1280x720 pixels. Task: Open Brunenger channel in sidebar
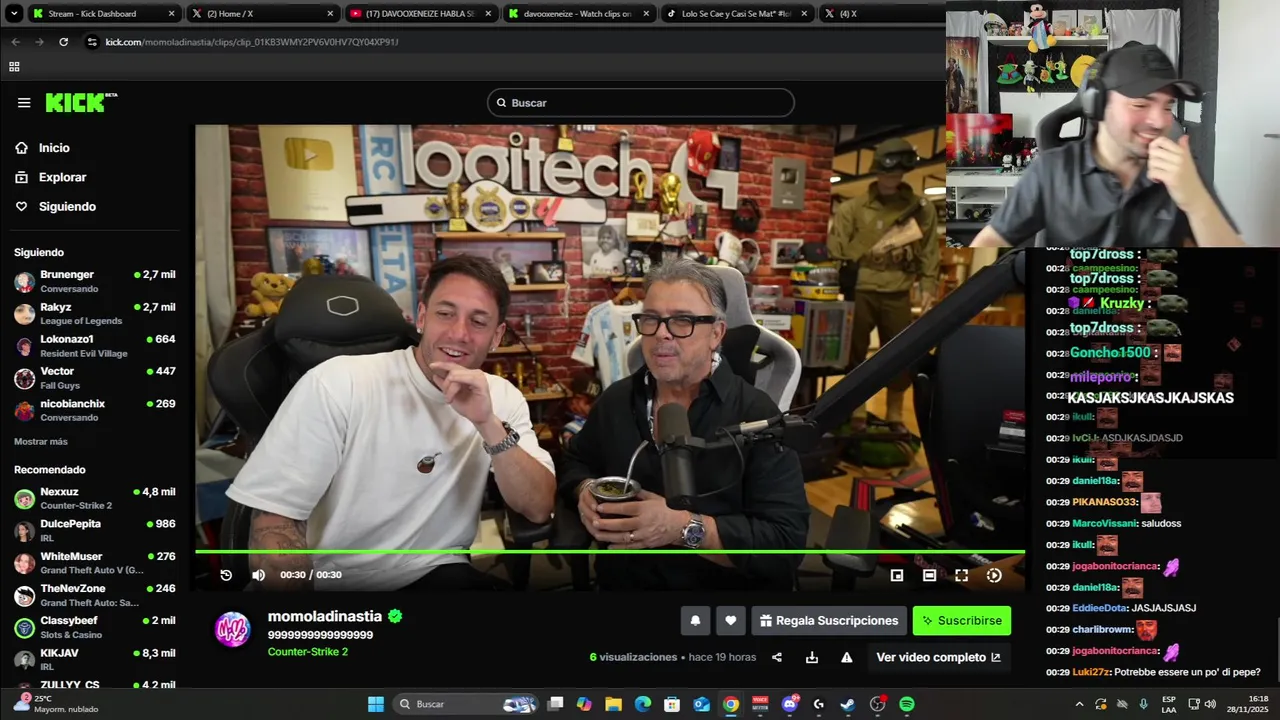click(x=95, y=281)
